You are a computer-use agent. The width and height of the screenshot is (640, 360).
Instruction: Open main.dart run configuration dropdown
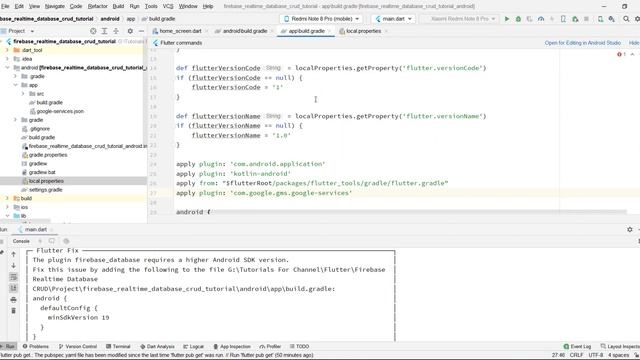[x=393, y=19]
